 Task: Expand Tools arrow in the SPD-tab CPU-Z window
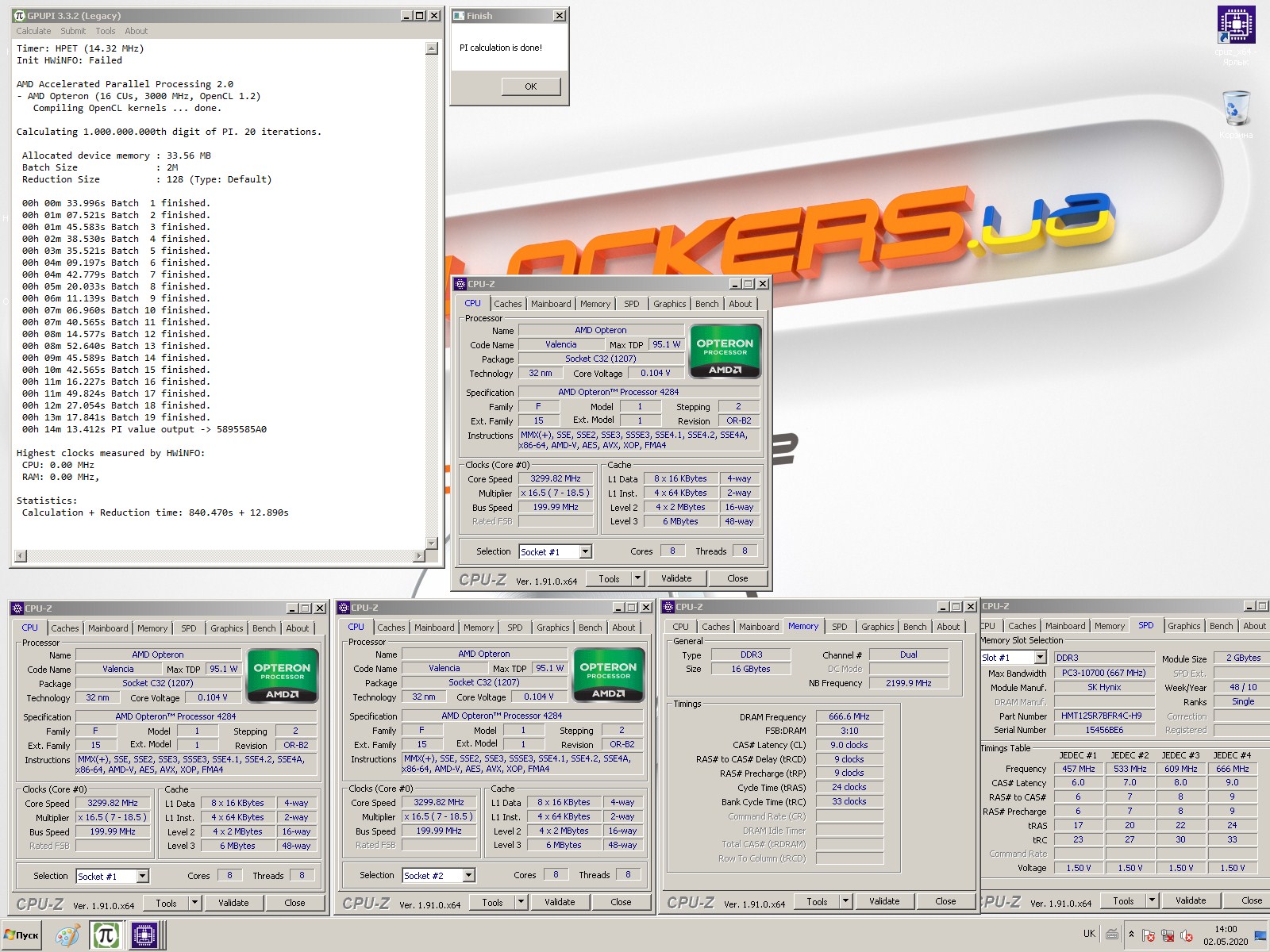1152,900
